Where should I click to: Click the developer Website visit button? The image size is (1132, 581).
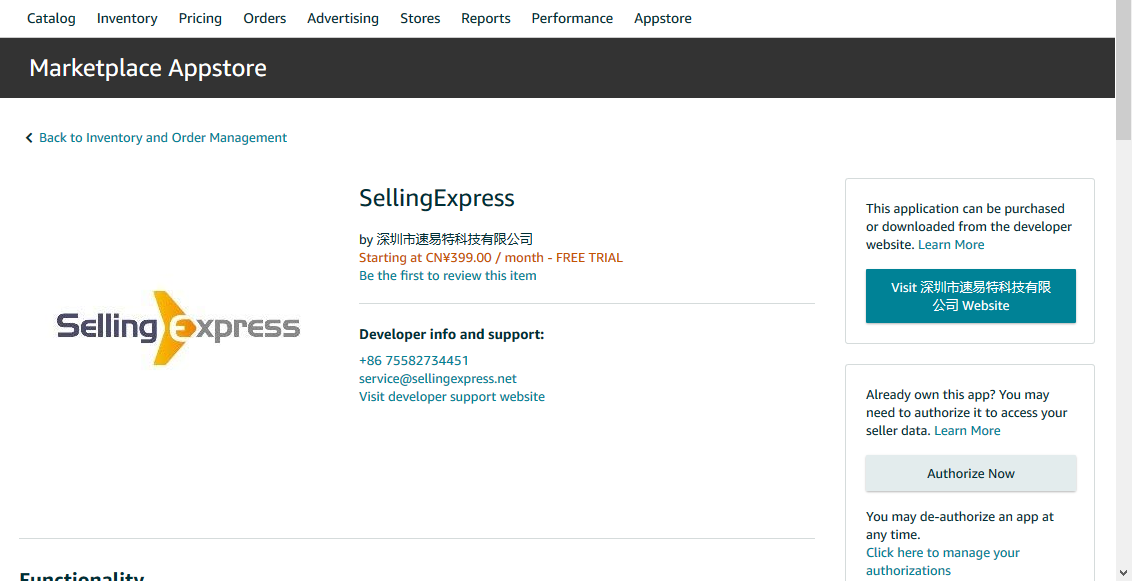pos(970,296)
